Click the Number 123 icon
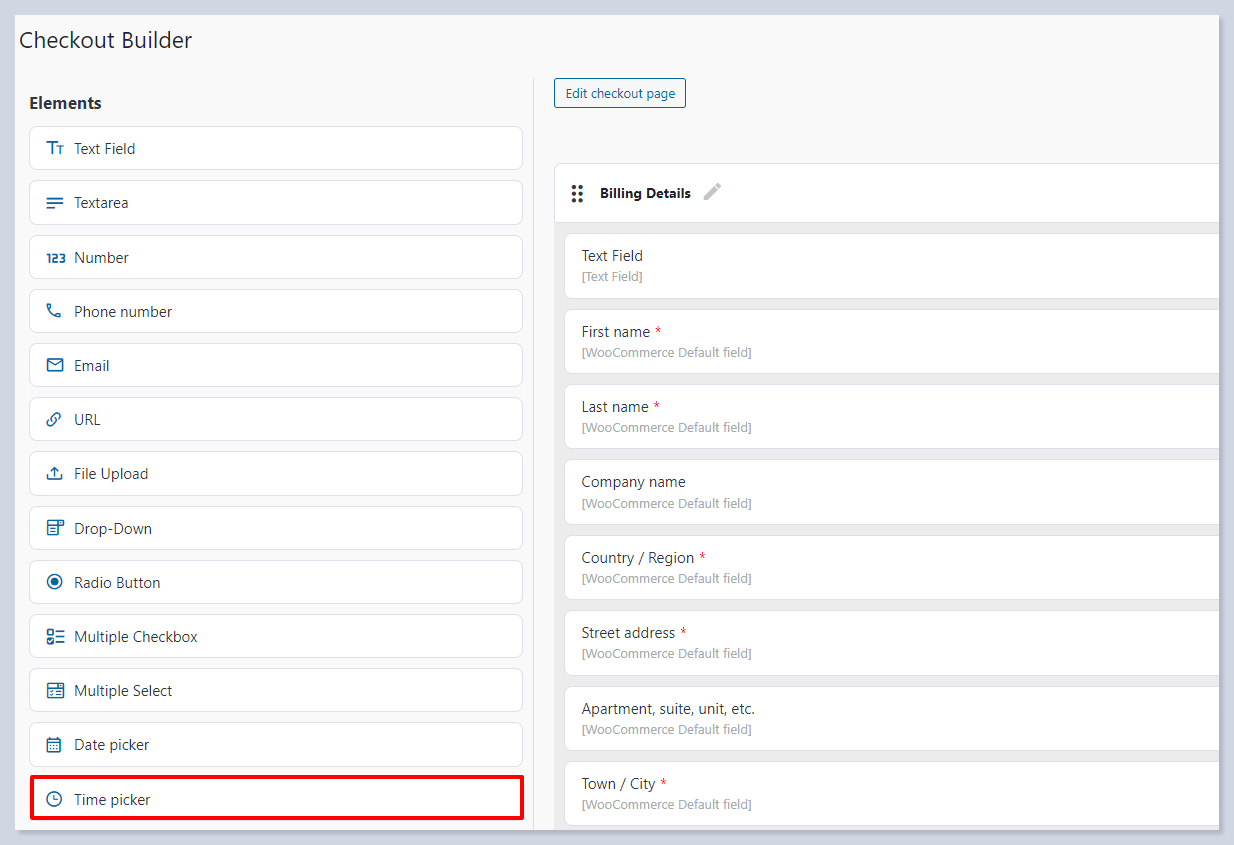This screenshot has height=845, width=1234. click(55, 258)
